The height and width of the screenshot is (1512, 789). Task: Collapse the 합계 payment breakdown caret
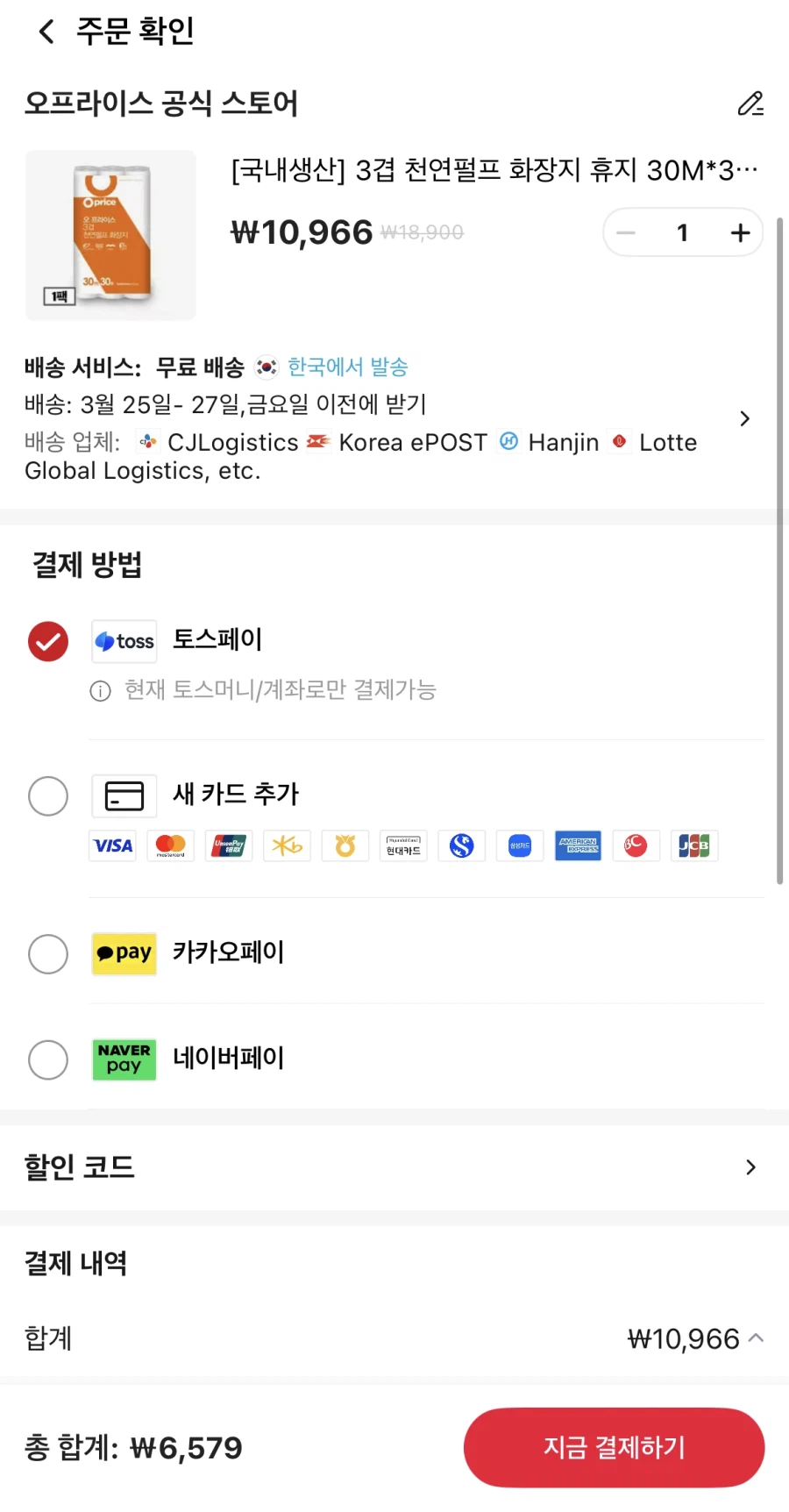click(x=757, y=1337)
